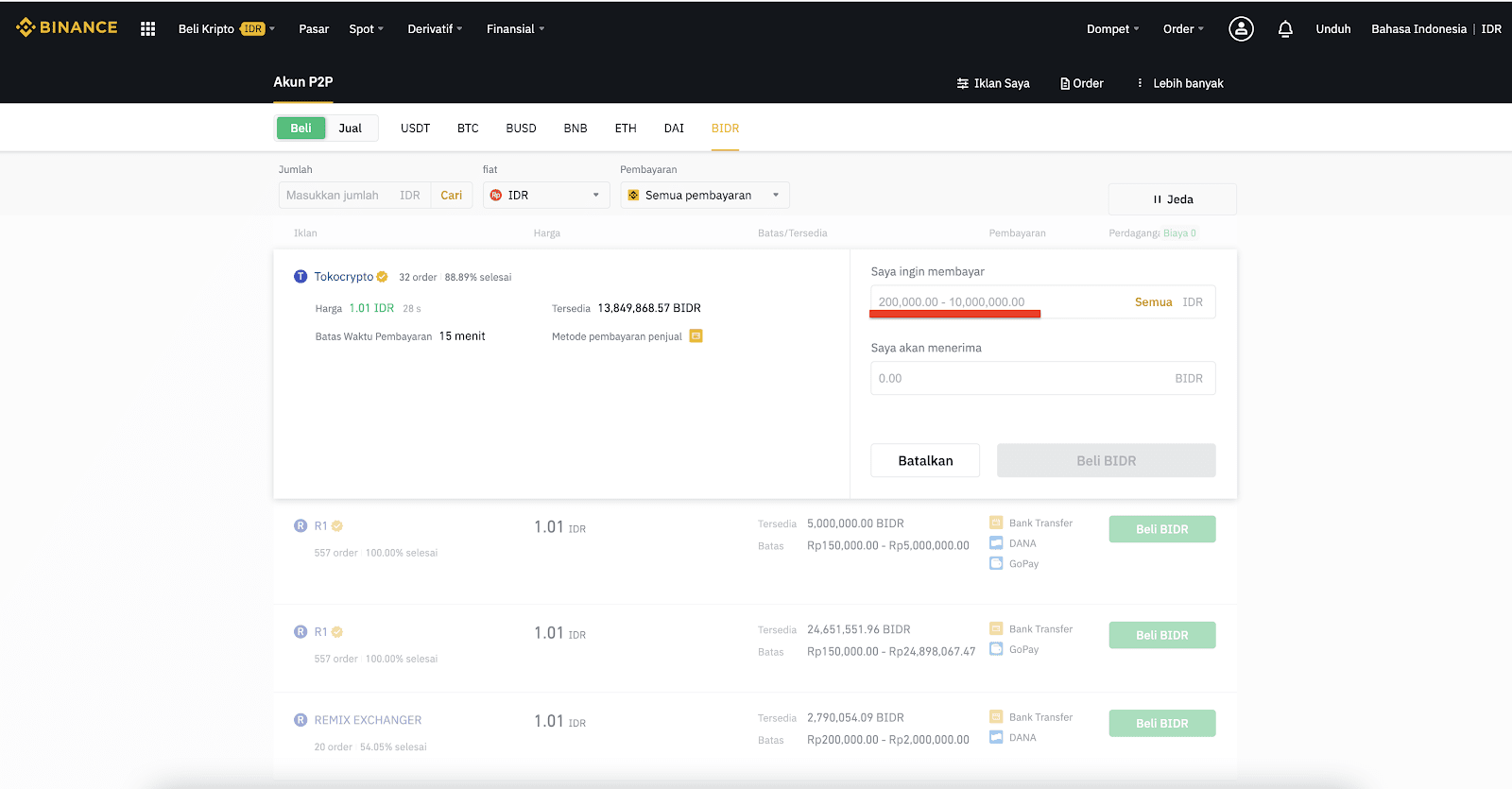
Task: Open the fiat IDR dropdown
Action: pos(546,195)
